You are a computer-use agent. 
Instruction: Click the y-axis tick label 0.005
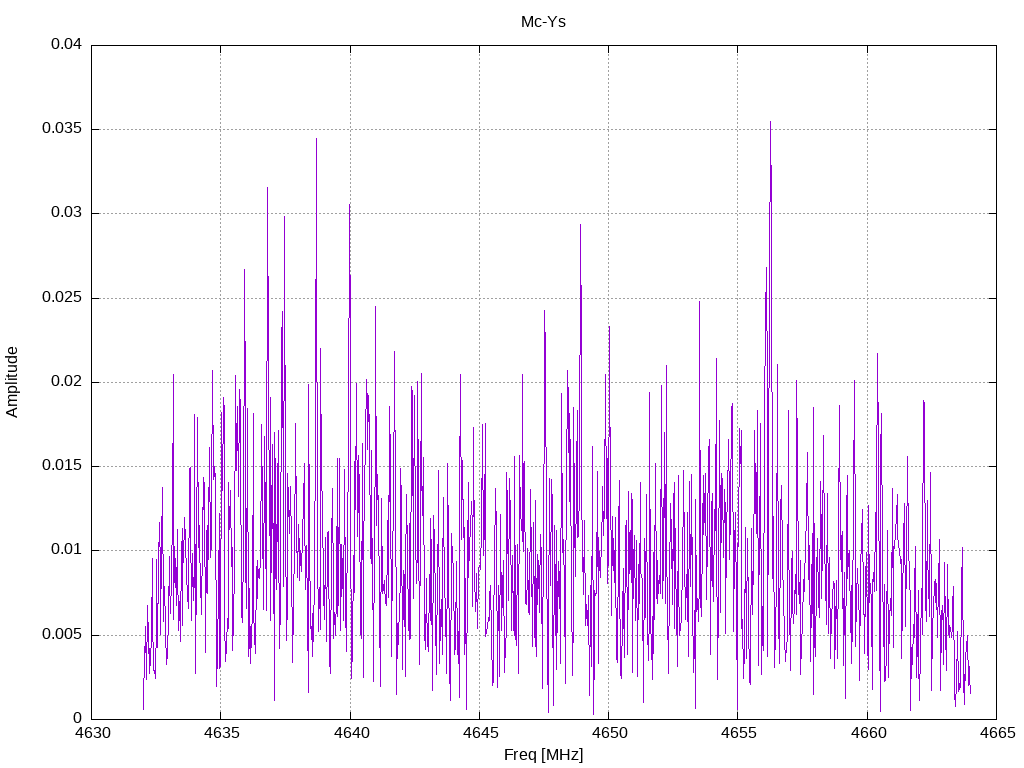[x=62, y=635]
